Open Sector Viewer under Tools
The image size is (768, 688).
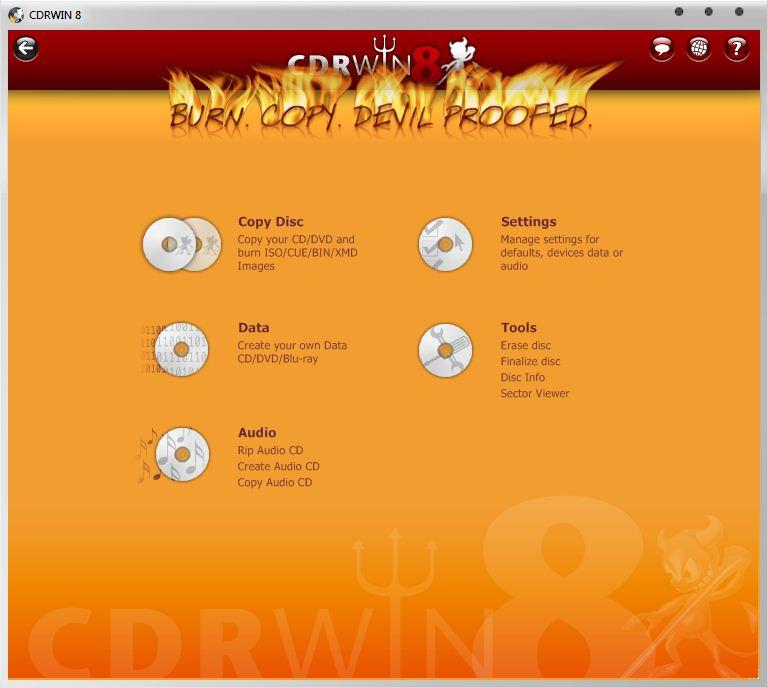(534, 393)
